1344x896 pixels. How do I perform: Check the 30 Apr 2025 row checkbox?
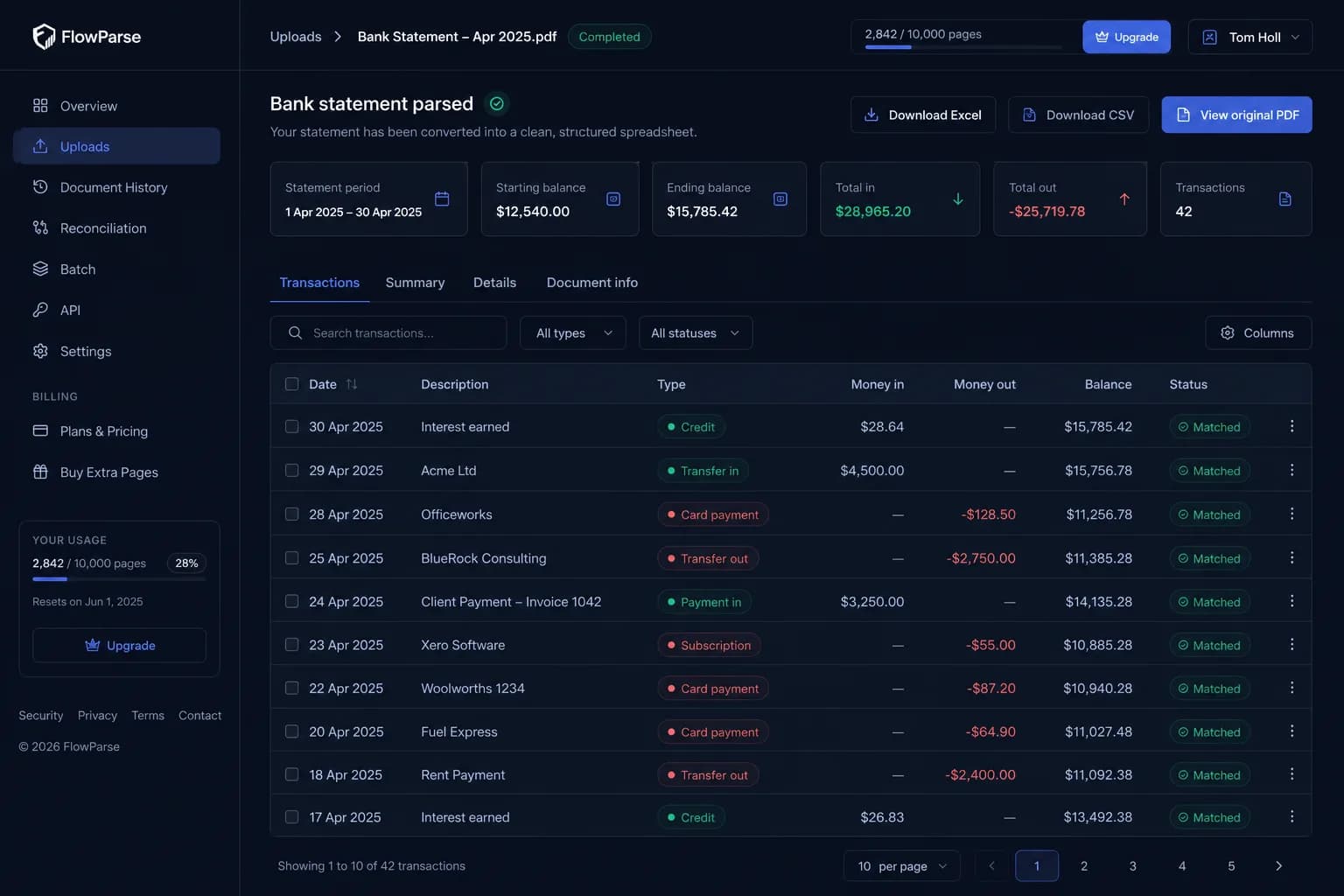pos(291,426)
